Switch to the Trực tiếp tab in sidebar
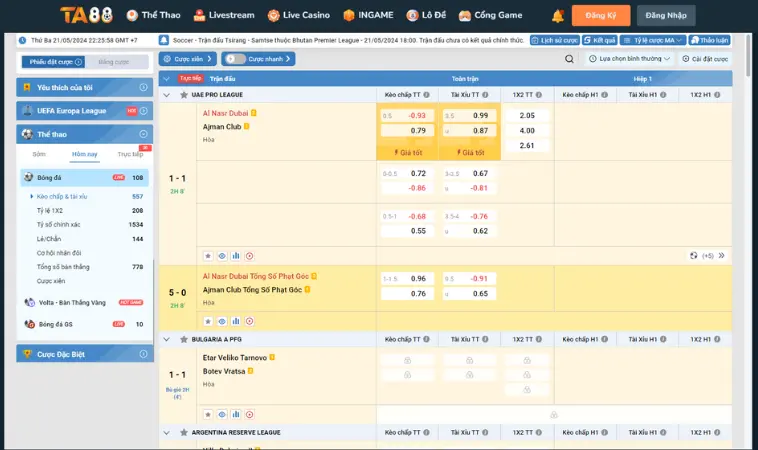758x450 pixels. [130, 155]
